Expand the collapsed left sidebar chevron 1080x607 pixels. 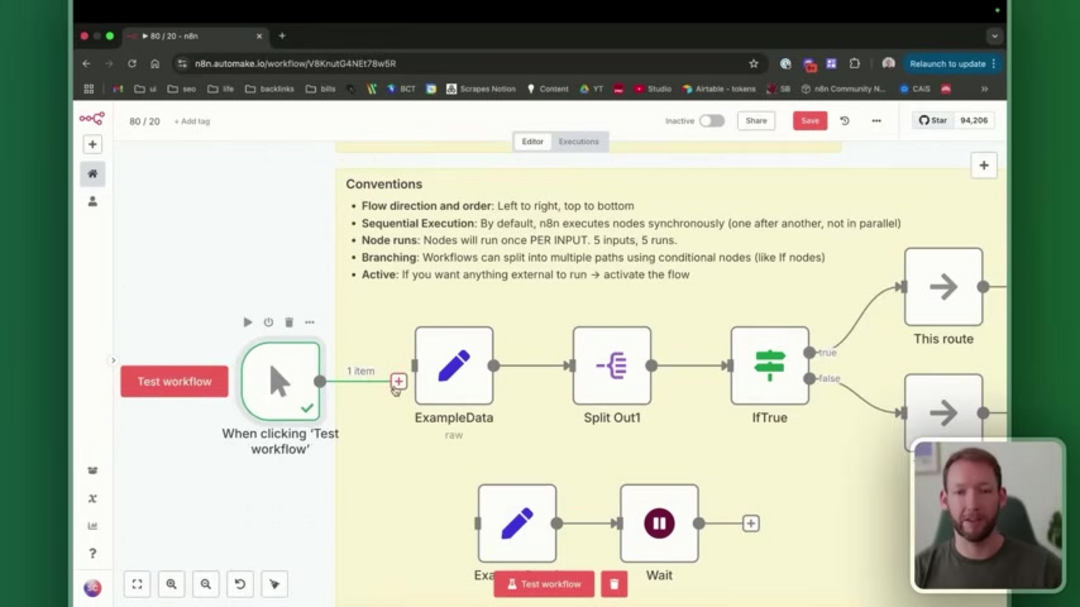point(113,360)
